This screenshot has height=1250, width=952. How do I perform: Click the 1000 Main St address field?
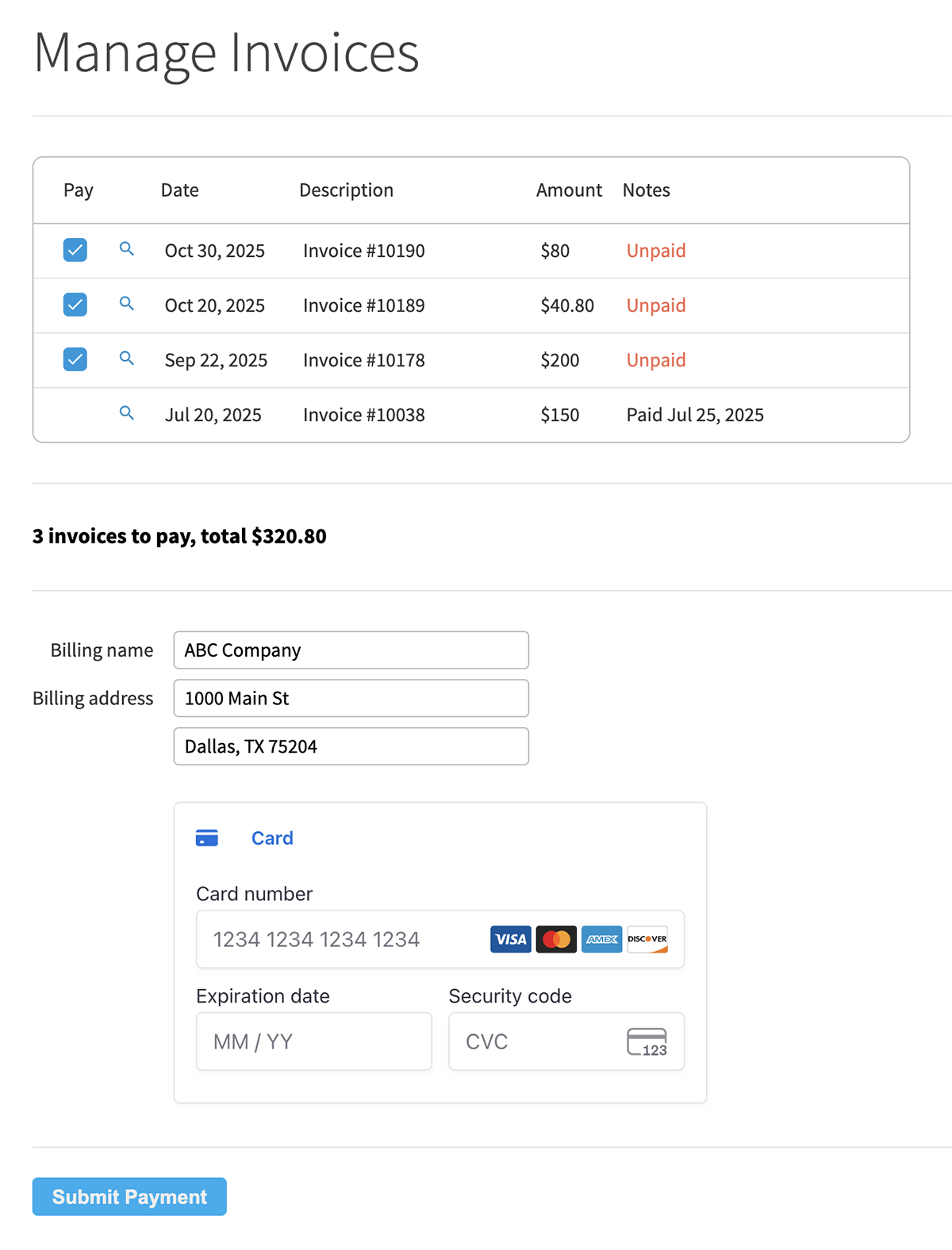[351, 699]
